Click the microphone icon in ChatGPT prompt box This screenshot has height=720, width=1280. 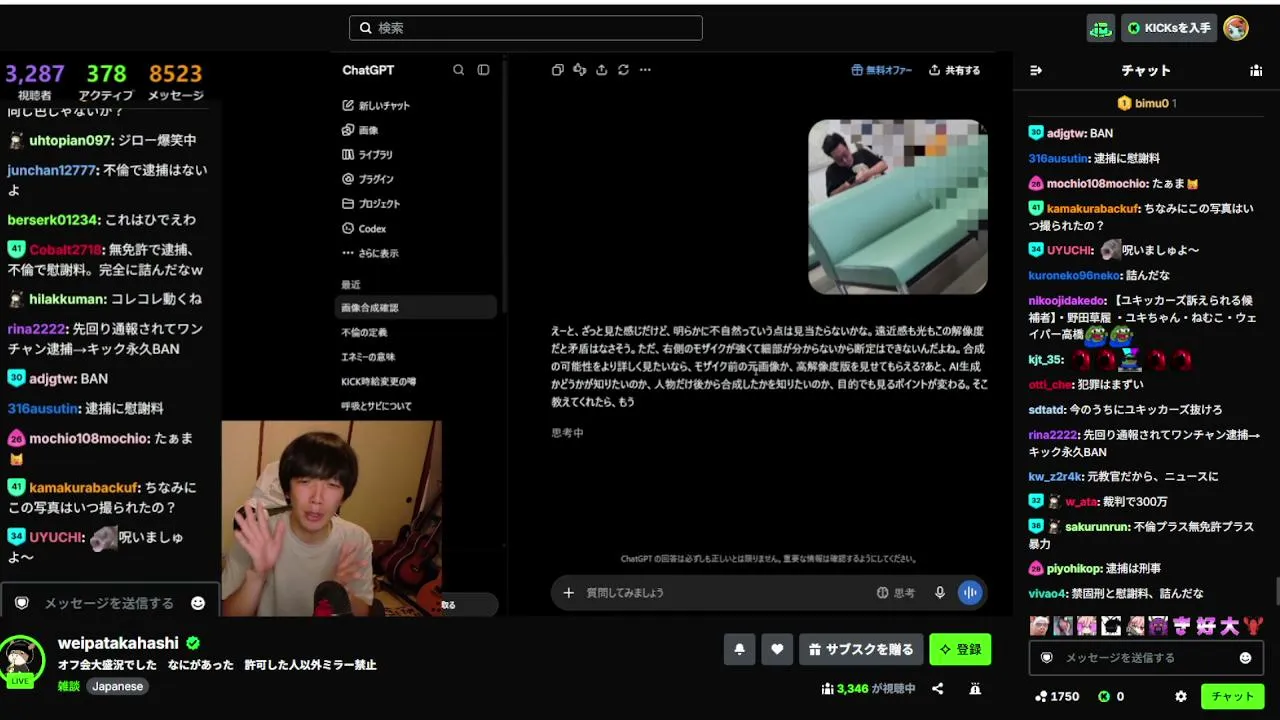click(940, 593)
